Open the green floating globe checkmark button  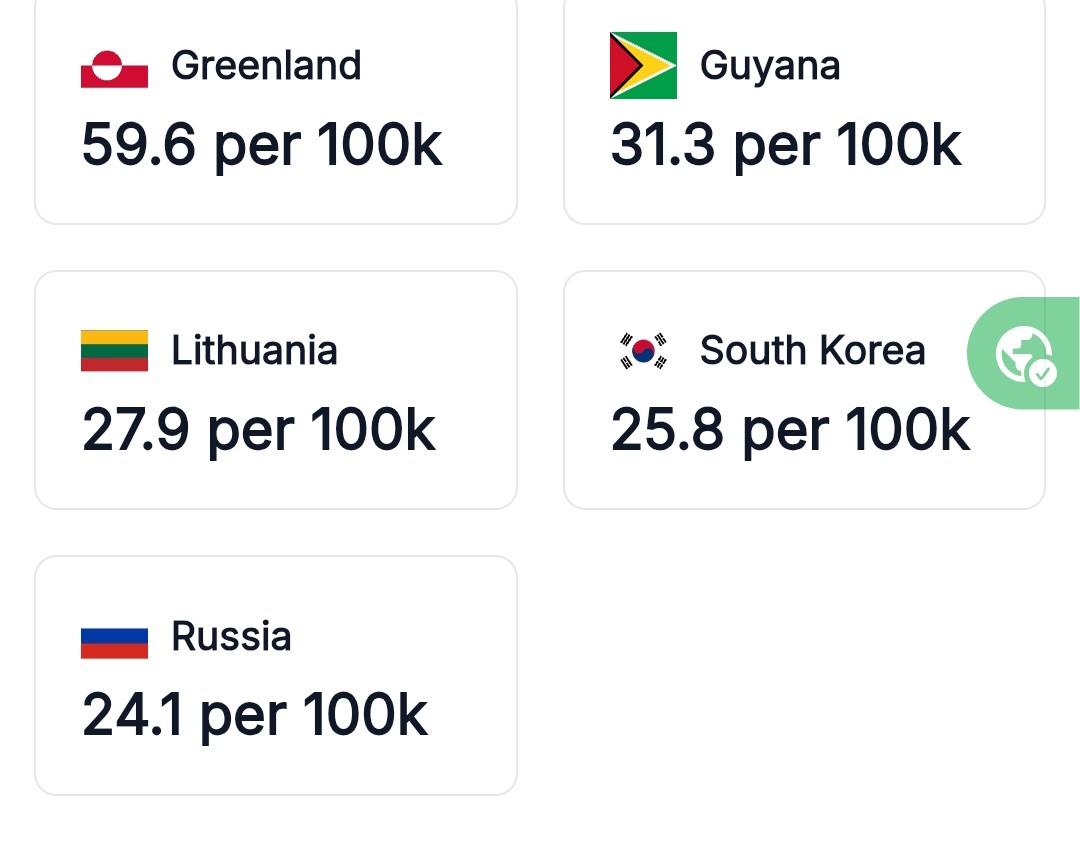[1024, 353]
